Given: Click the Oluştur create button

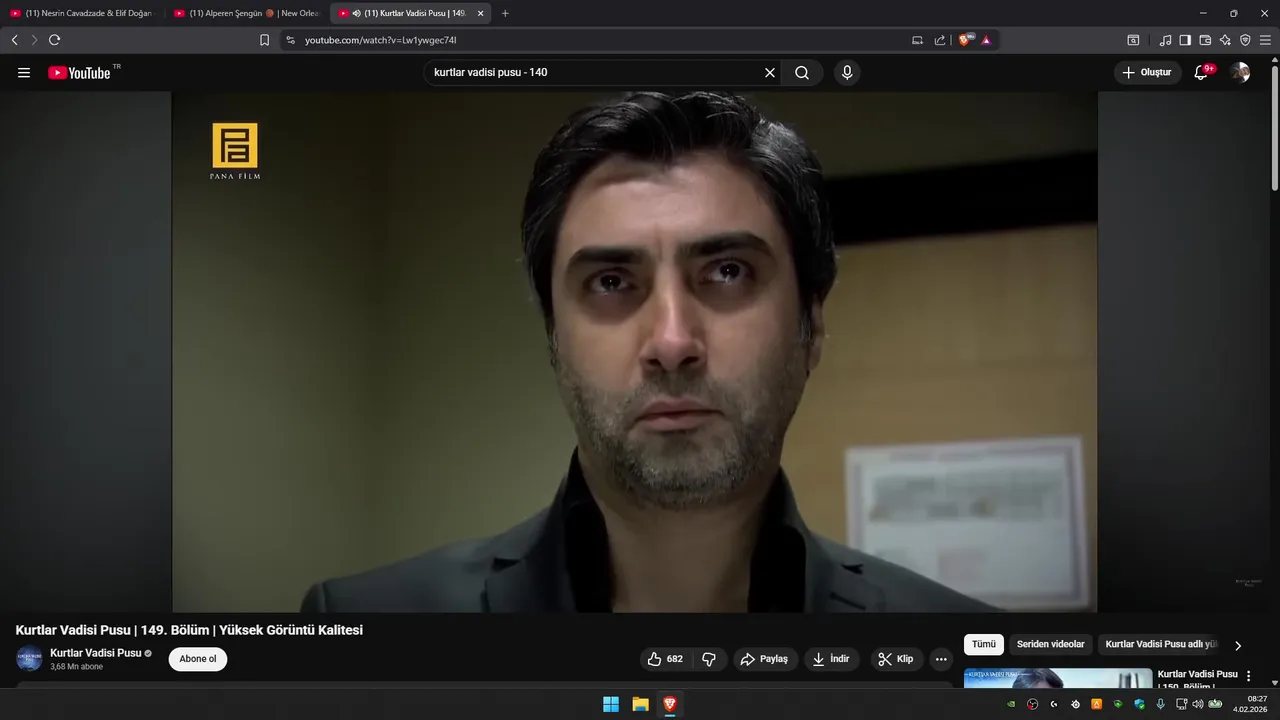Looking at the screenshot, I should coord(1147,72).
